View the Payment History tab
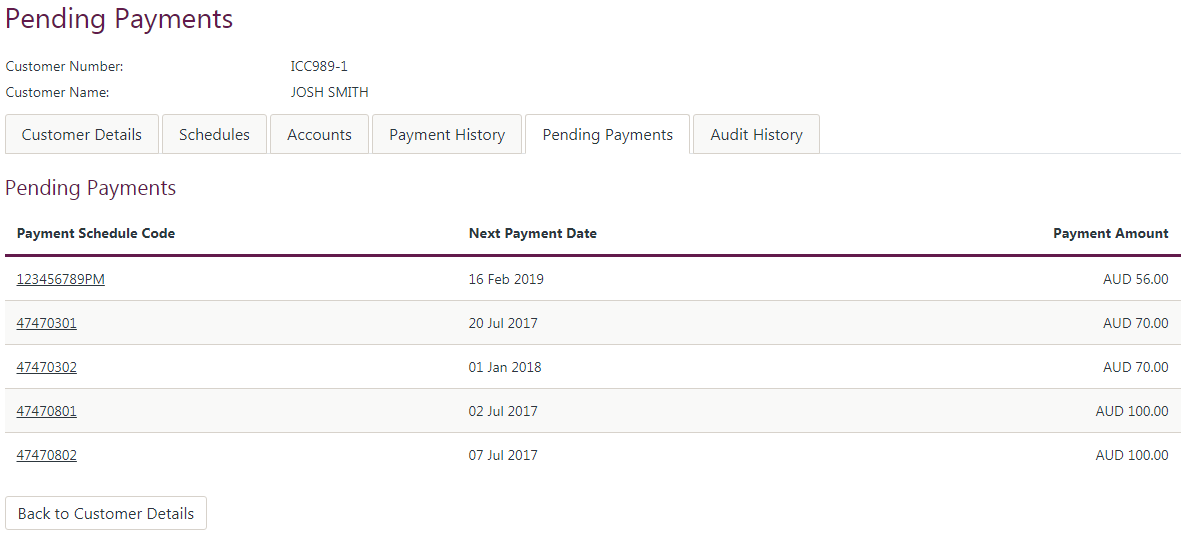The width and height of the screenshot is (1193, 540). (x=447, y=135)
